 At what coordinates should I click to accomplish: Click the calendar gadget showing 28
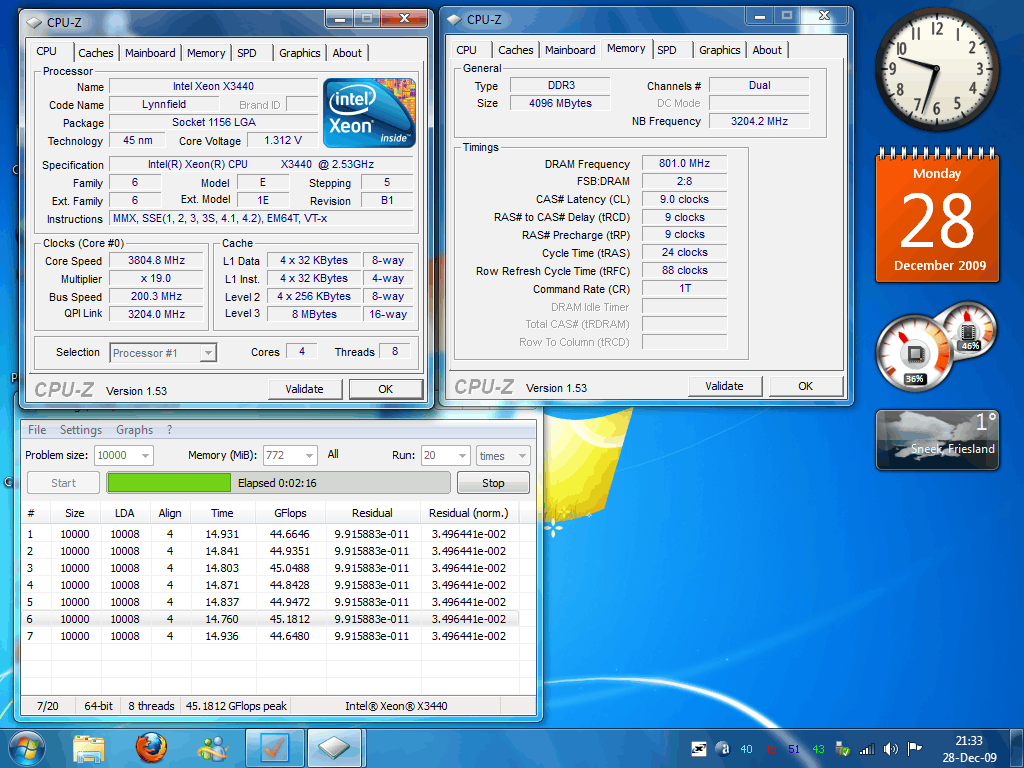(937, 216)
